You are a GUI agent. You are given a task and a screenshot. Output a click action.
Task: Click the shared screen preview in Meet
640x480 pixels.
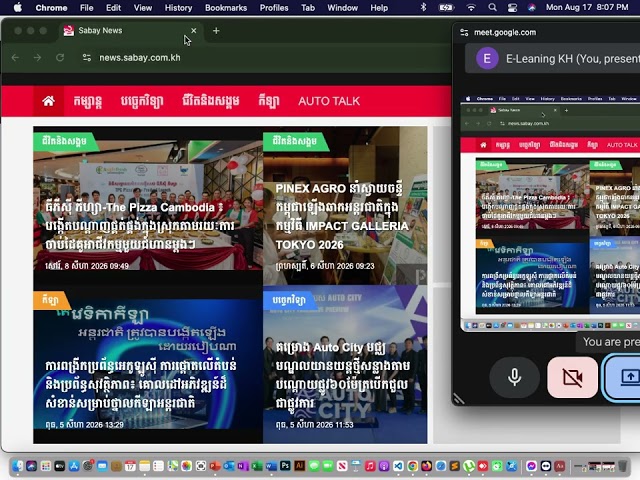(550, 212)
